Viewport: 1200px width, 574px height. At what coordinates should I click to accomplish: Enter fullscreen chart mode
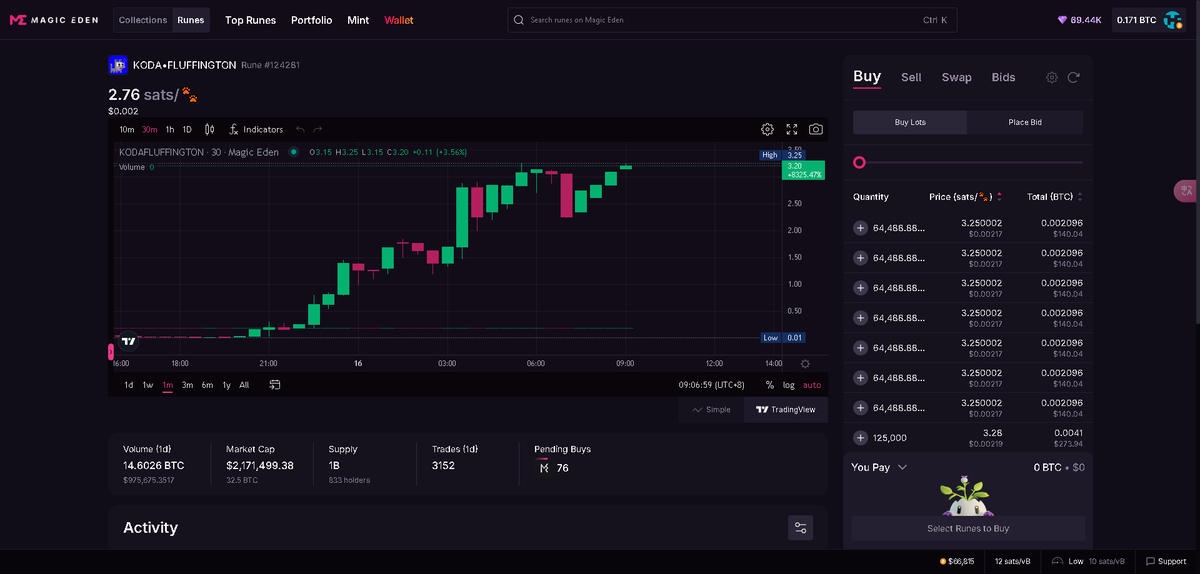pos(792,129)
